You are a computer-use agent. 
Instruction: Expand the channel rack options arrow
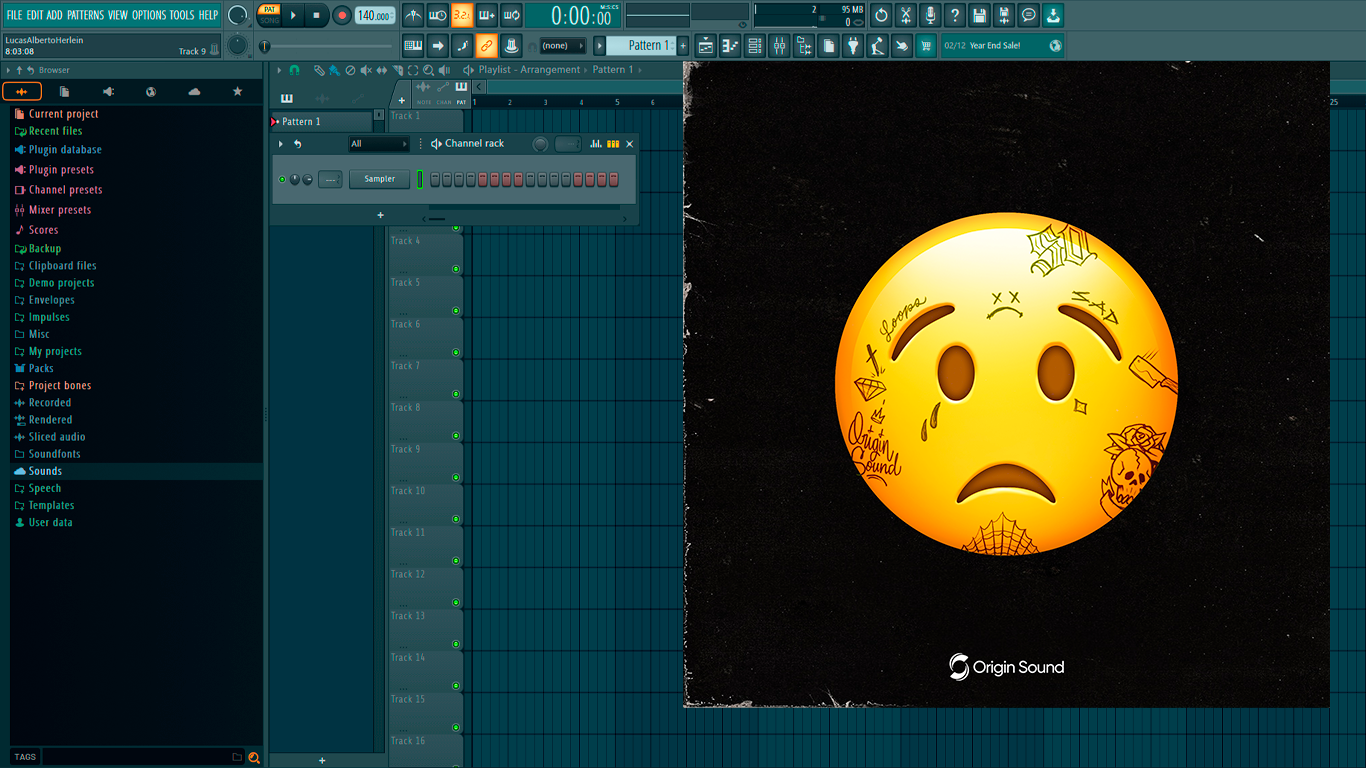[x=281, y=144]
